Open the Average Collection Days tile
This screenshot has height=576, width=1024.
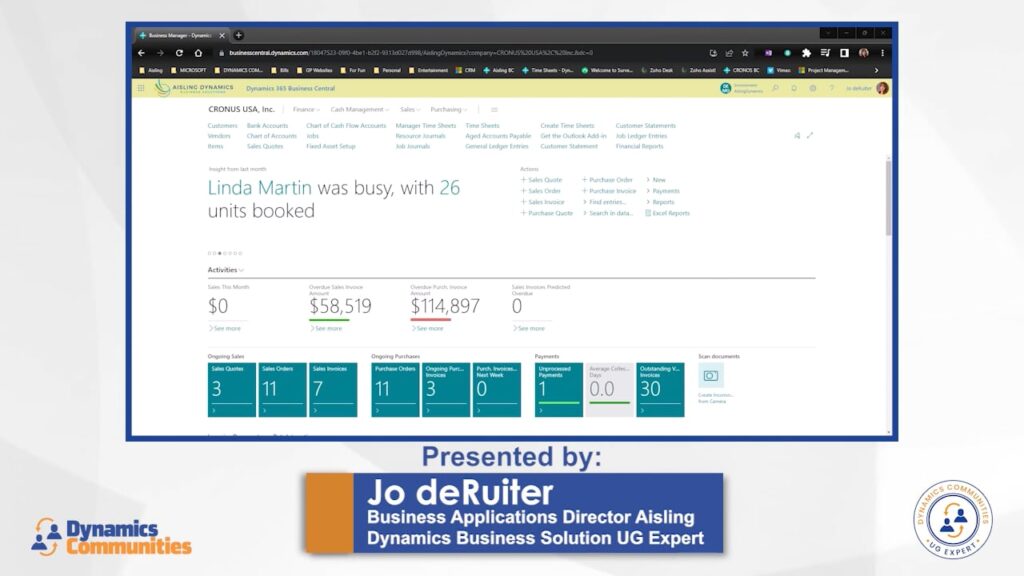609,390
